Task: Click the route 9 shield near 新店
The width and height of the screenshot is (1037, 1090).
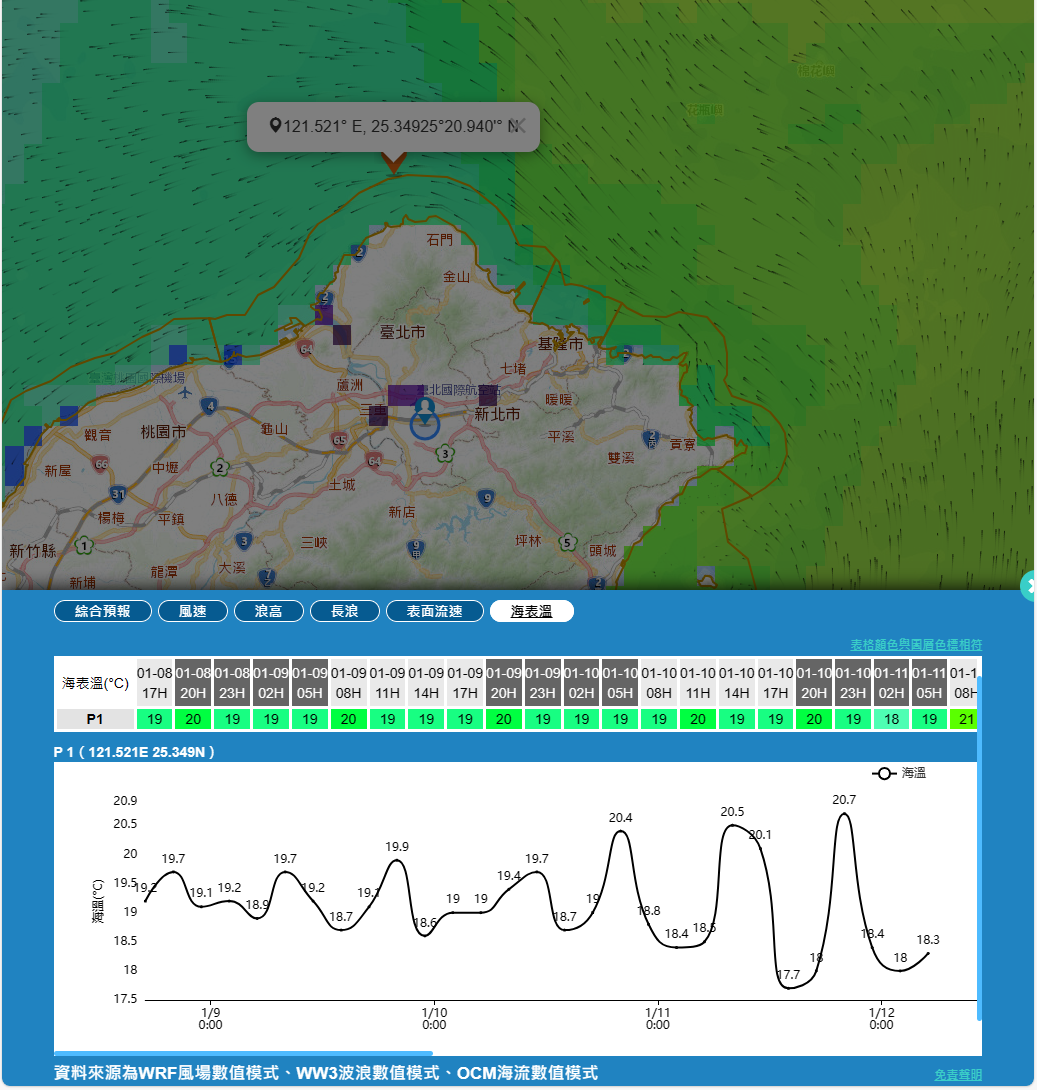Action: tap(486, 497)
